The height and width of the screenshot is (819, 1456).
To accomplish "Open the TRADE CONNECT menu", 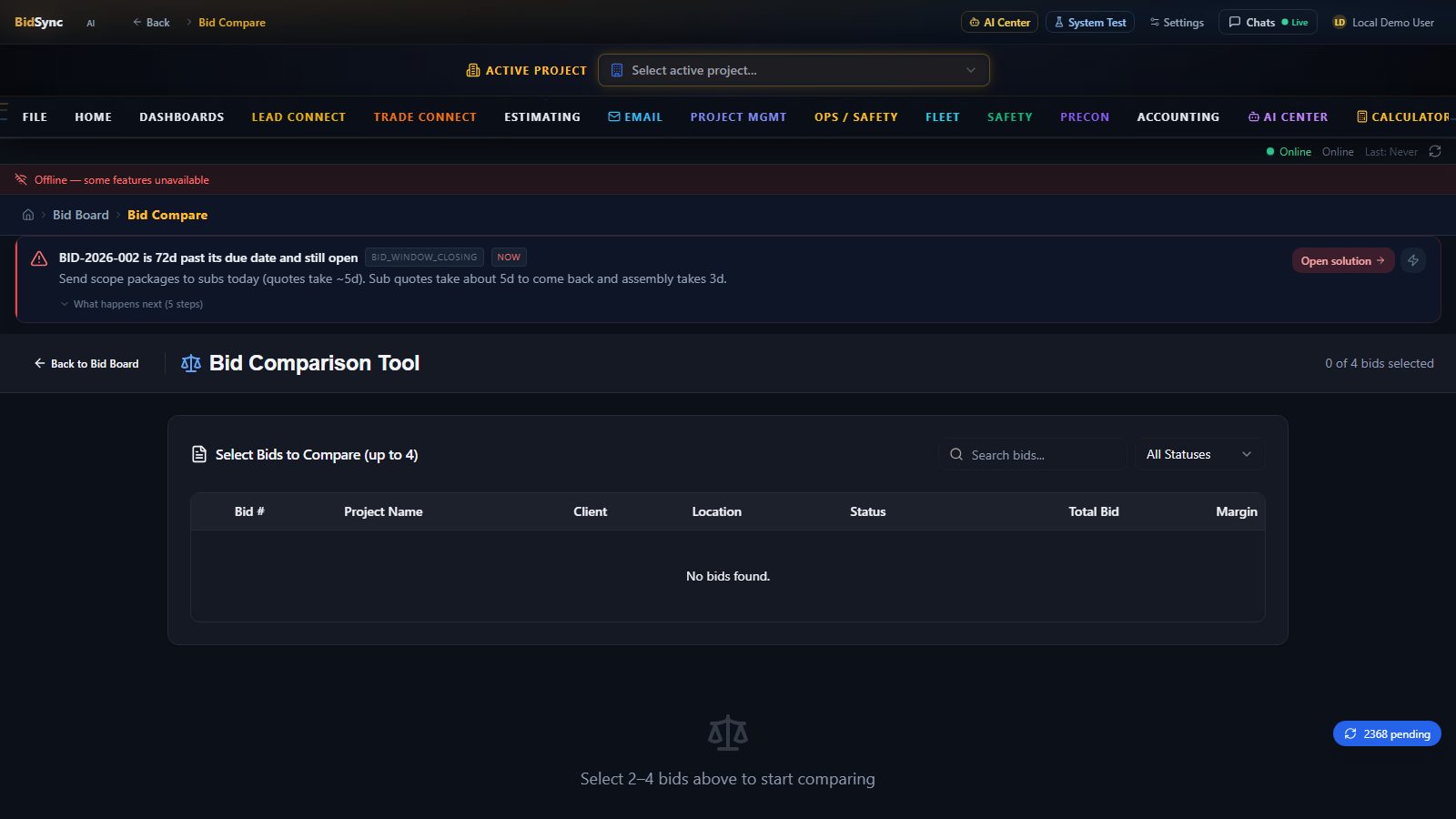I will click(x=425, y=116).
